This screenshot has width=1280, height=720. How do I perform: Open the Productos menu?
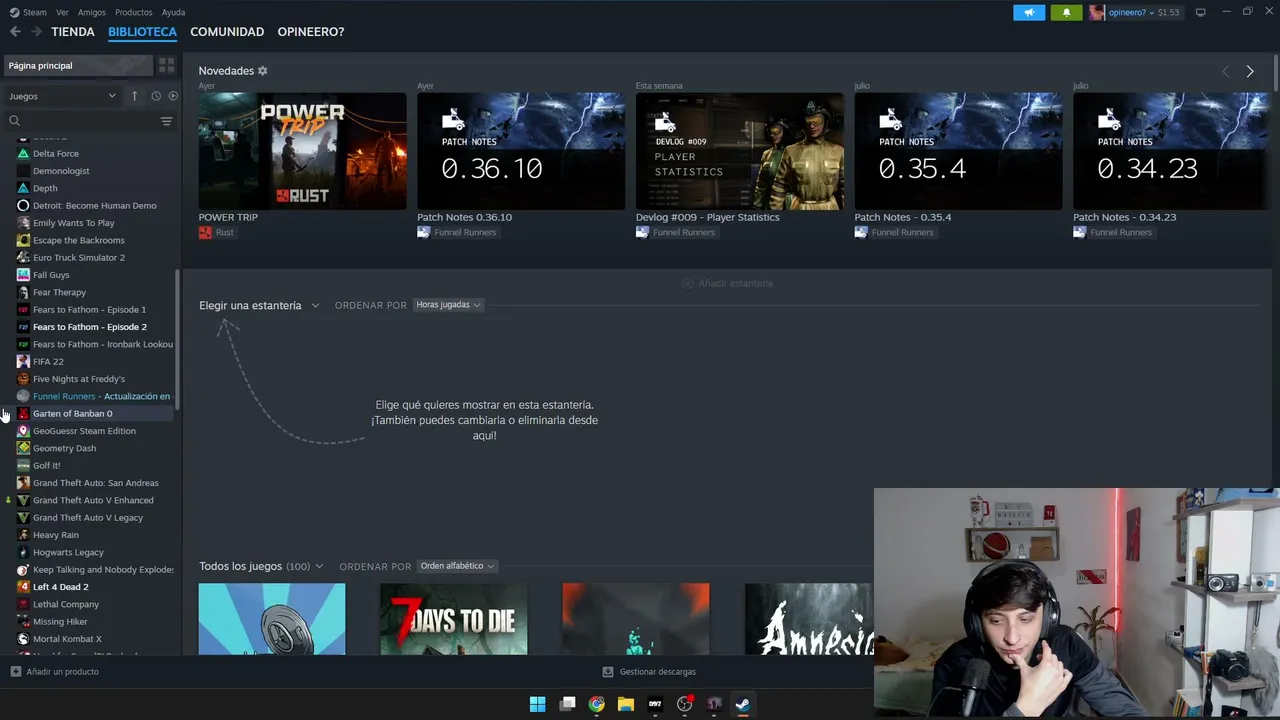[x=134, y=12]
